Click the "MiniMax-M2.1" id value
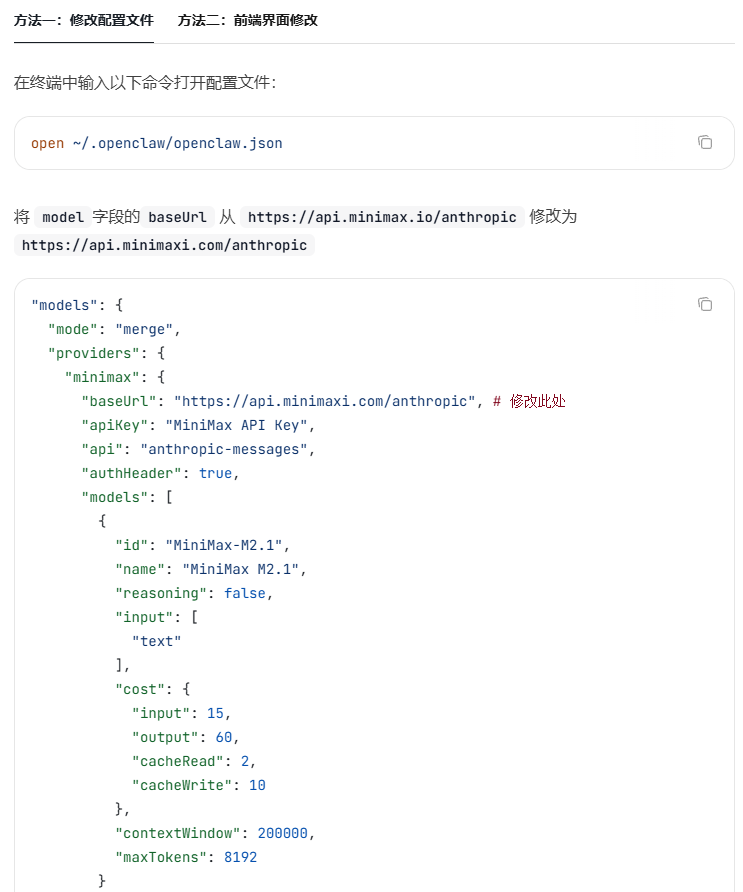 click(x=227, y=545)
